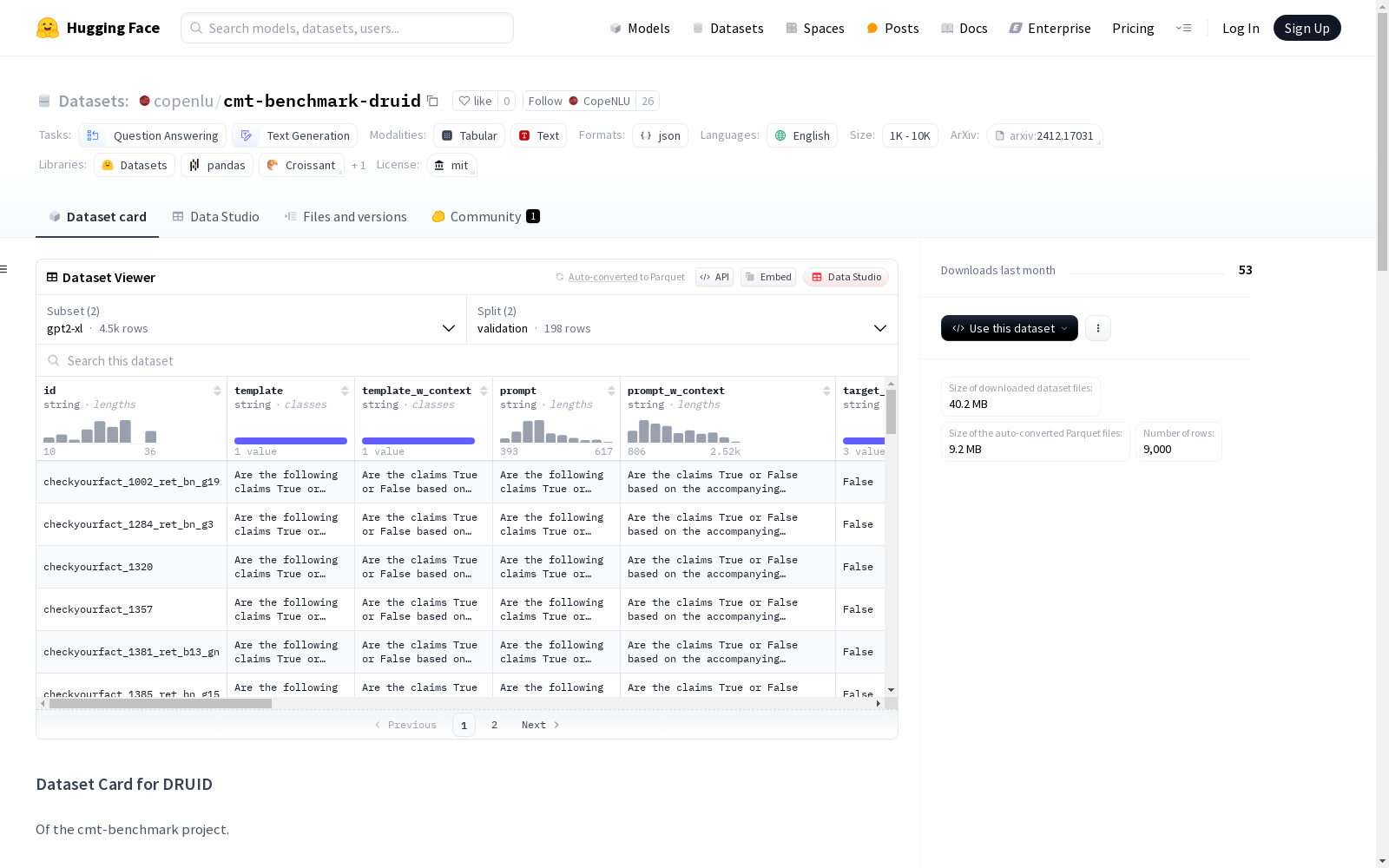Screen dimensions: 1389x868
Task: Sort by the prompt_w_context column
Action: 826,391
